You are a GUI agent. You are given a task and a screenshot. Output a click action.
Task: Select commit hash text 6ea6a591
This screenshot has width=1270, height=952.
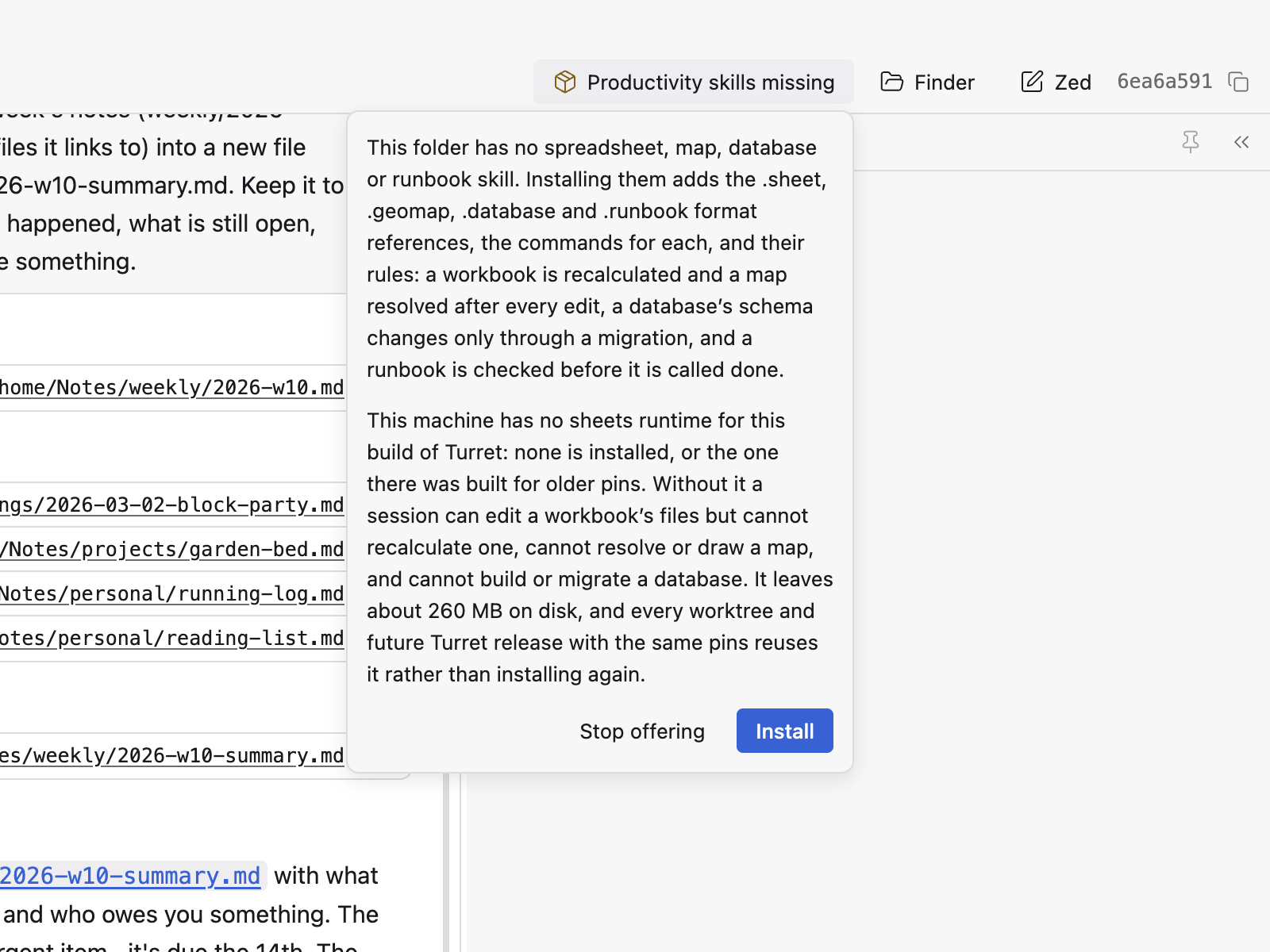point(1164,82)
